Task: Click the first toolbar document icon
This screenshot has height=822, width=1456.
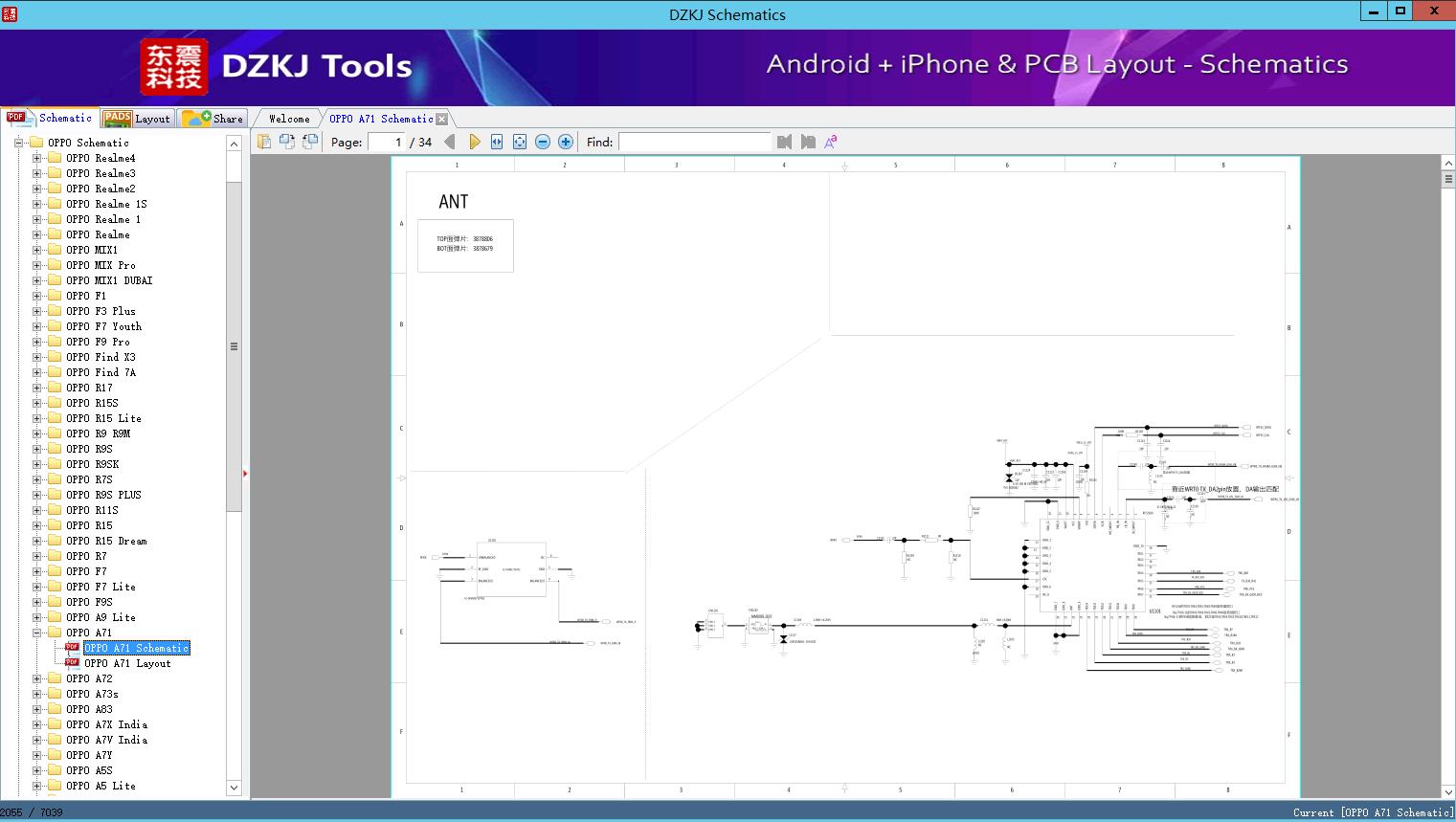Action: click(264, 142)
